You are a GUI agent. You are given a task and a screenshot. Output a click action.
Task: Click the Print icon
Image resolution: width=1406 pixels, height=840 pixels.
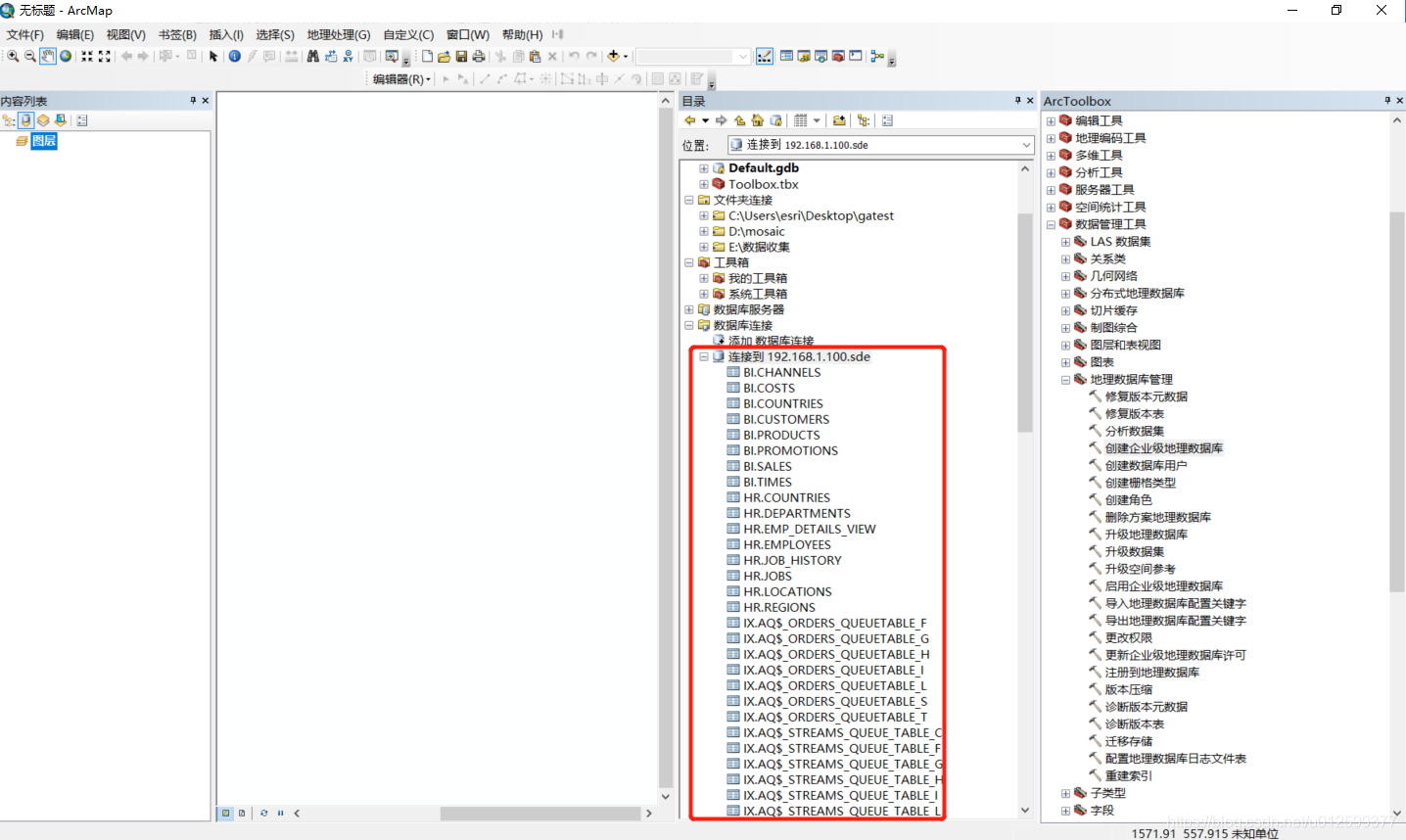pos(479,56)
